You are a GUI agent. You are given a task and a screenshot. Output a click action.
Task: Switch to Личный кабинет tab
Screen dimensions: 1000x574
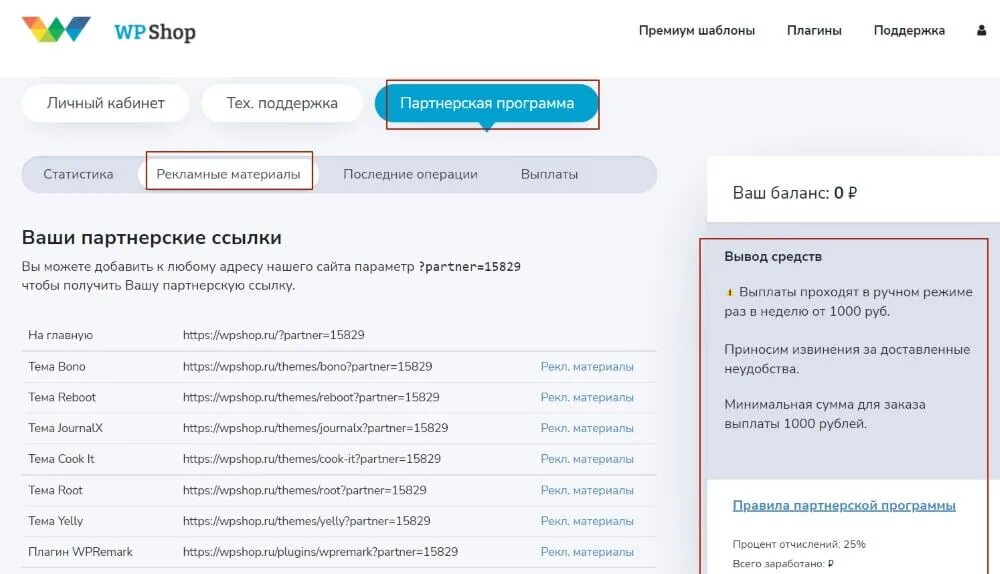105,103
